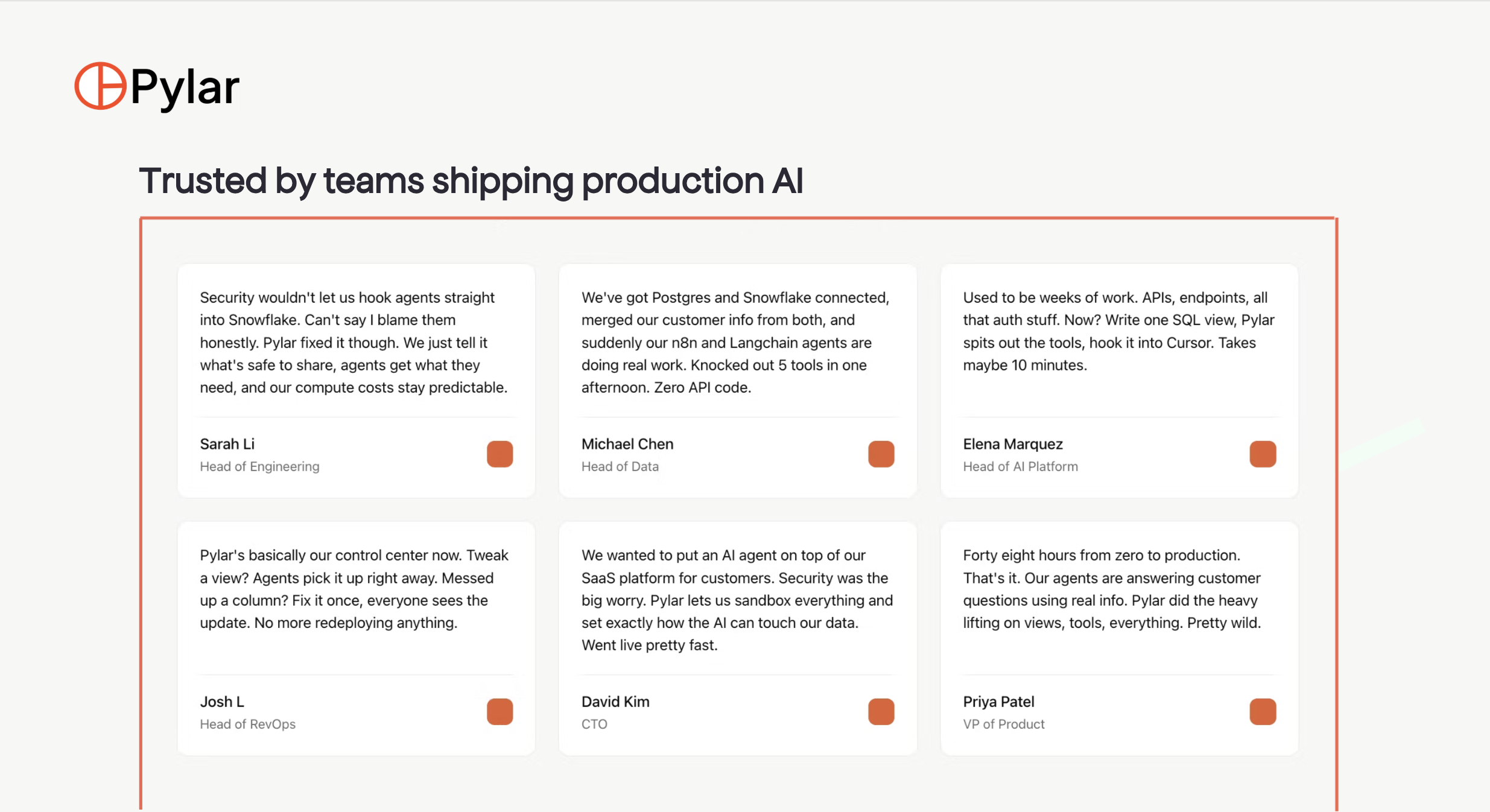Click the orange icon on Sarah Li's card
Image resolution: width=1490 pixels, height=812 pixels.
[499, 454]
